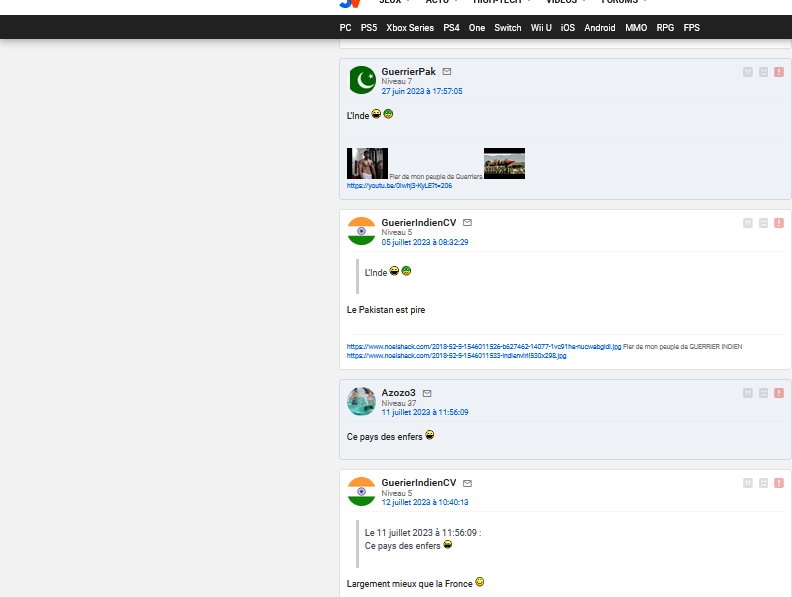Select Xbox Series in the platform bar
792x597 pixels.
coord(410,28)
